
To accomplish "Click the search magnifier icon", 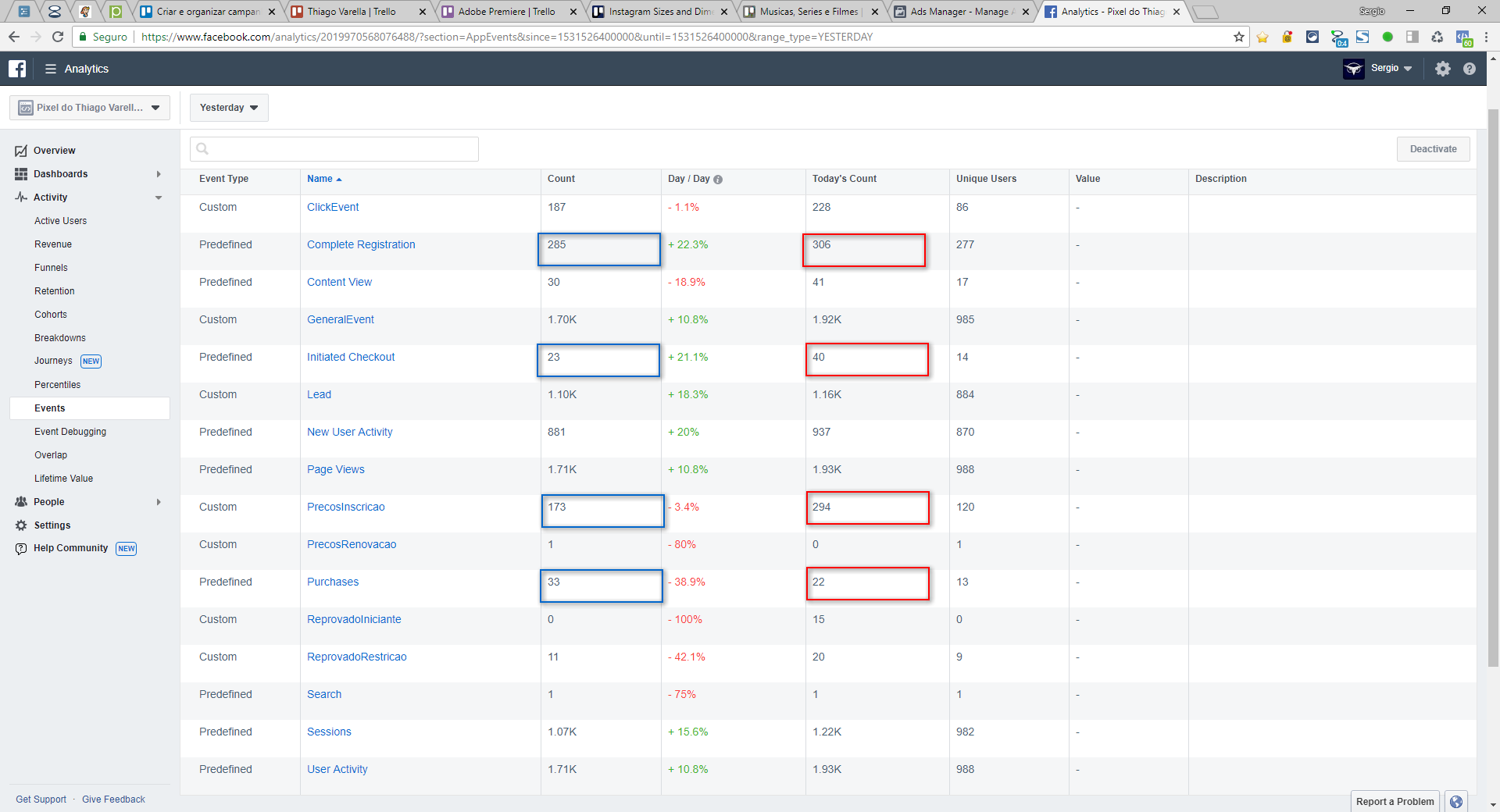I will pyautogui.click(x=202, y=149).
